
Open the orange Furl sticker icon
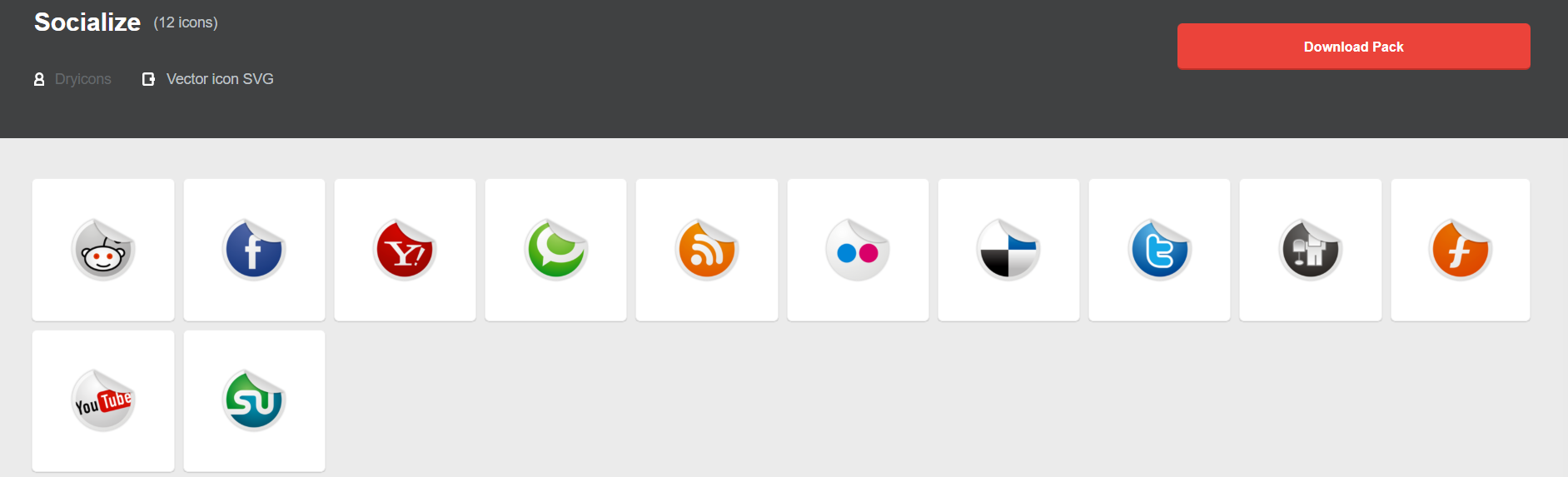(1461, 250)
